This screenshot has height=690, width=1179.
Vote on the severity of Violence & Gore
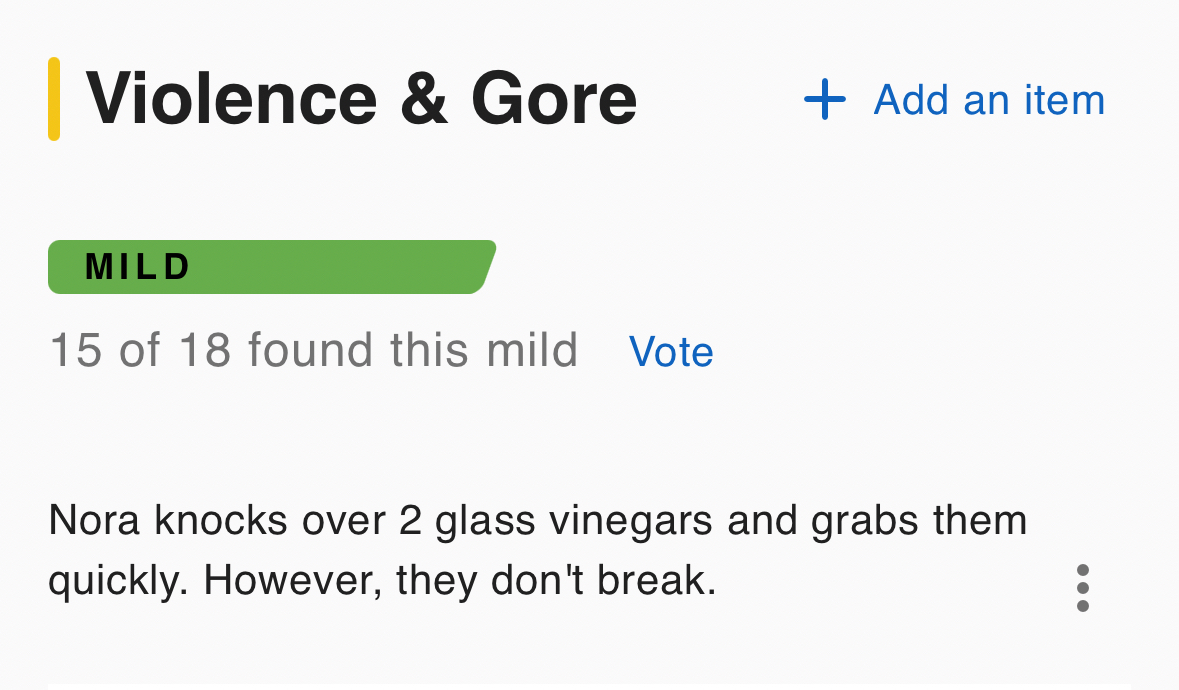[x=671, y=352]
